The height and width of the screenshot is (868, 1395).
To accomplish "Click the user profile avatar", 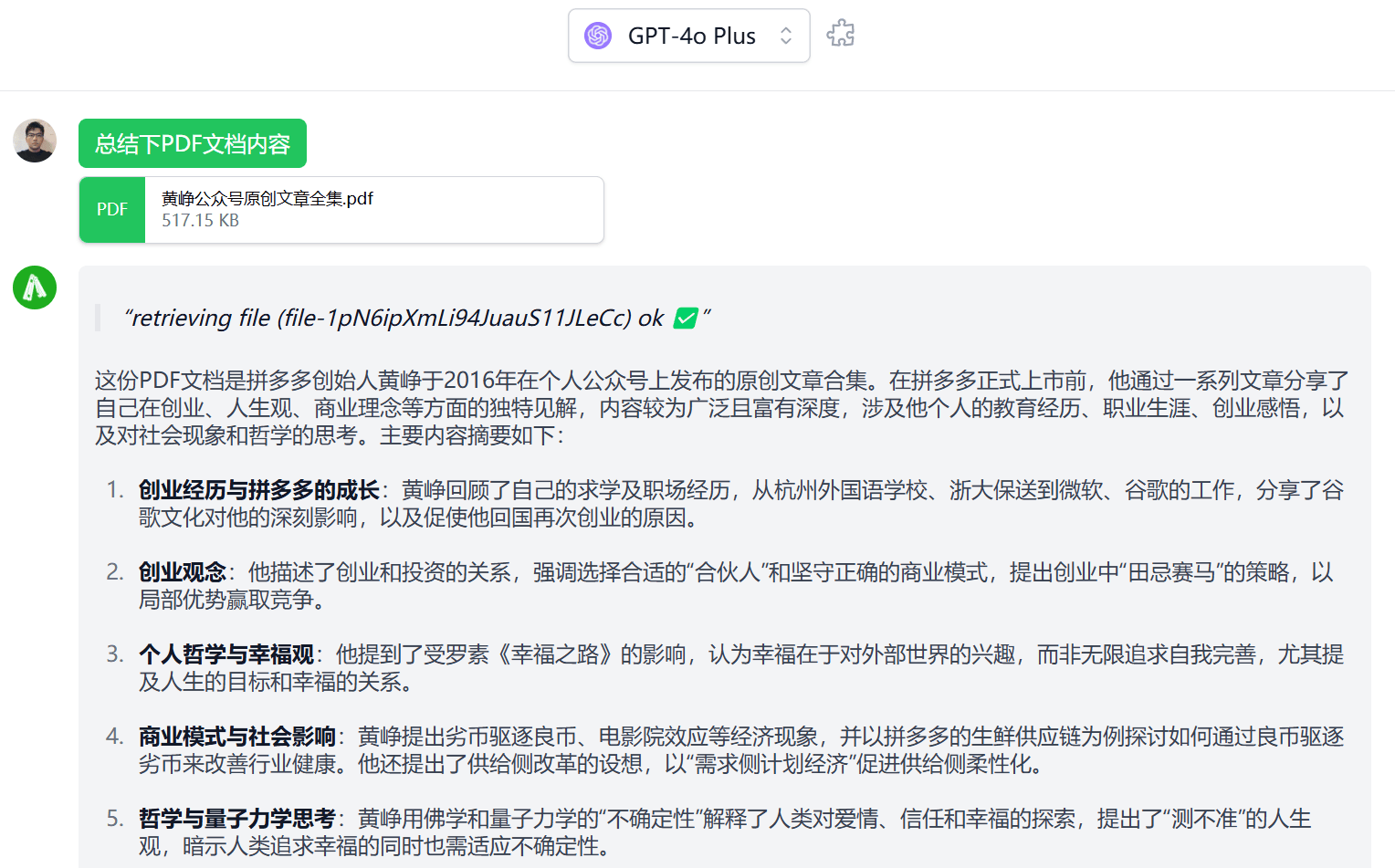I will point(35,141).
